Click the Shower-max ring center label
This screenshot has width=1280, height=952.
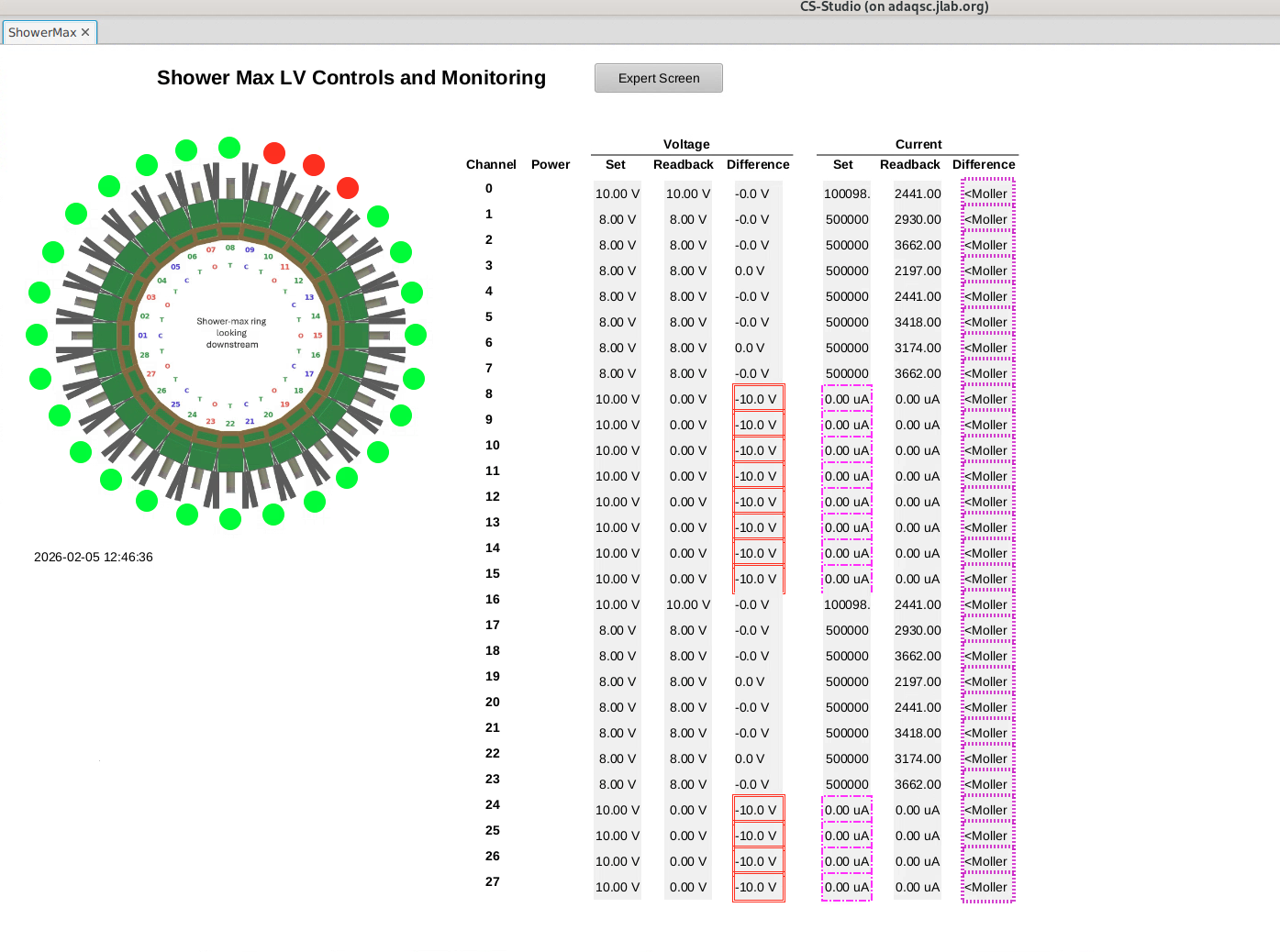(231, 333)
